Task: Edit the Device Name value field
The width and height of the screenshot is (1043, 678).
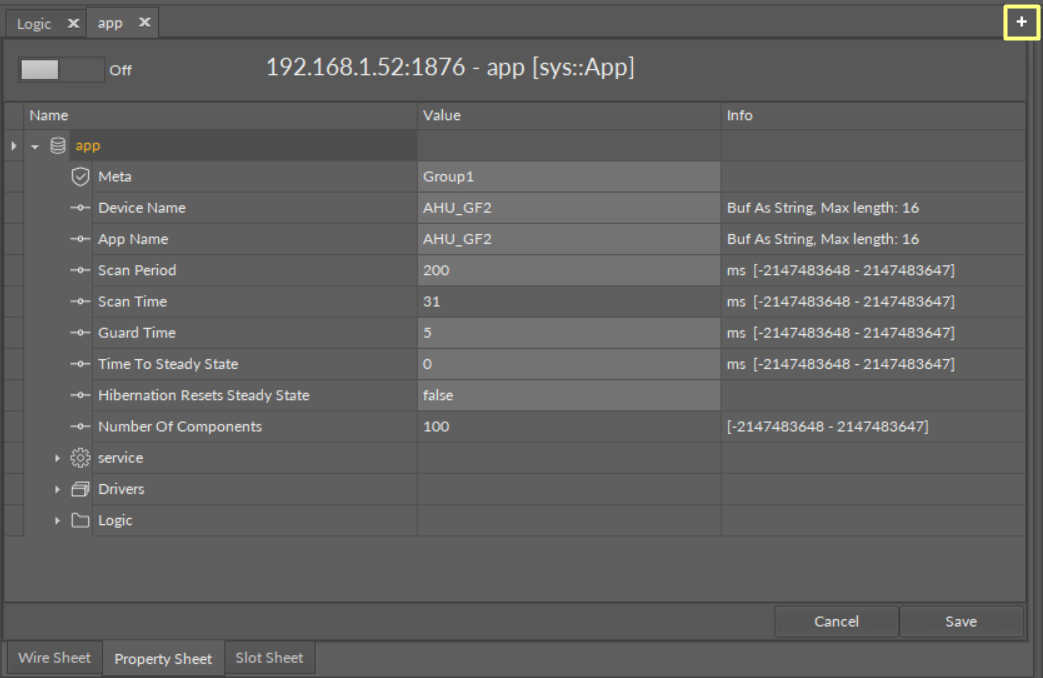Action: 568,208
